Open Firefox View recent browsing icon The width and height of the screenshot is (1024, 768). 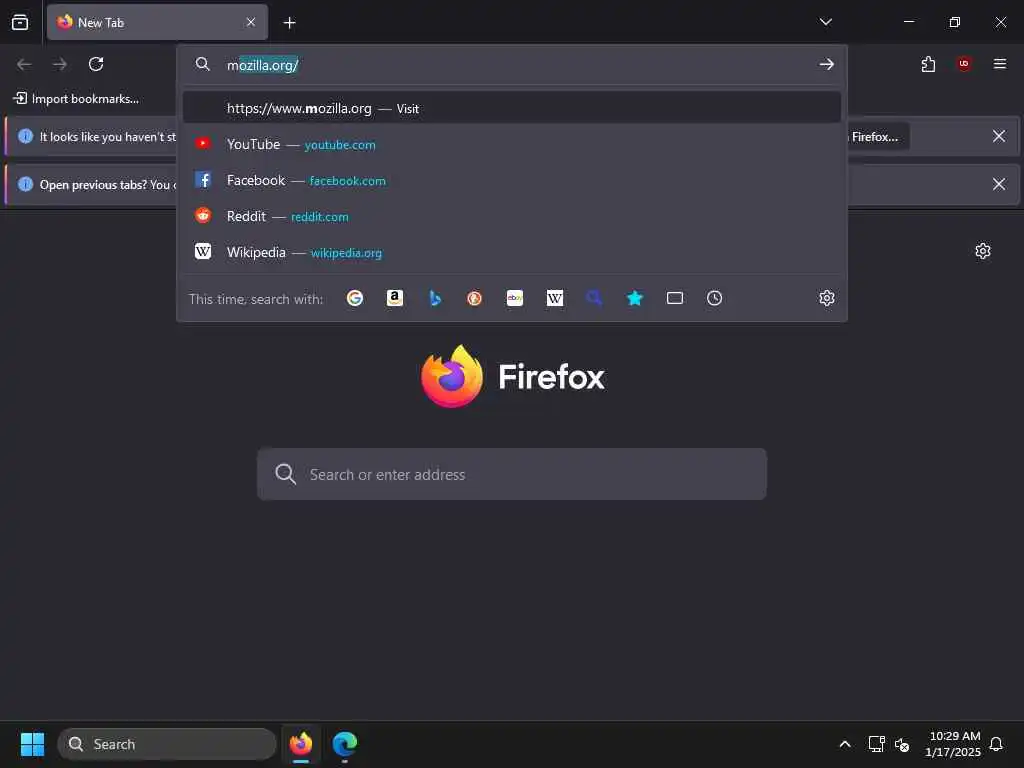tap(20, 22)
